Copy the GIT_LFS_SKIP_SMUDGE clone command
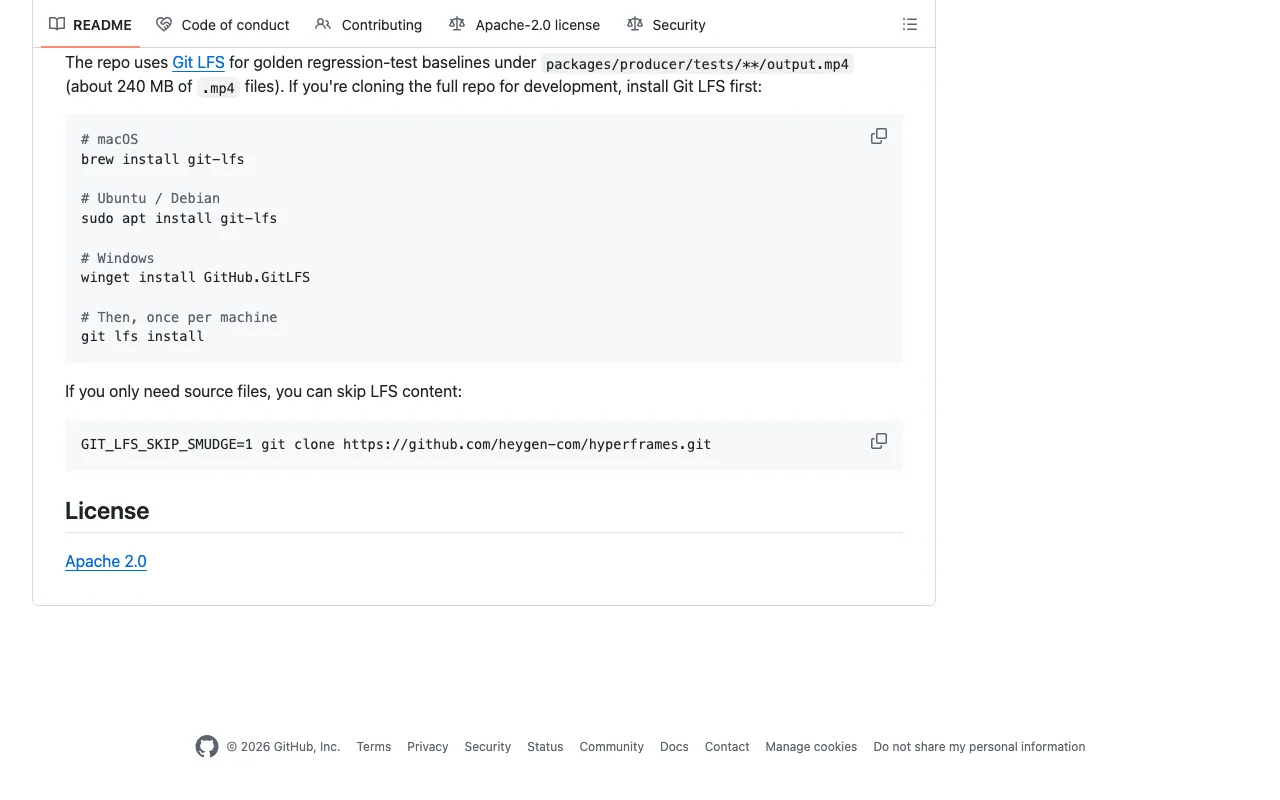The height and width of the screenshot is (800, 1280). click(879, 441)
